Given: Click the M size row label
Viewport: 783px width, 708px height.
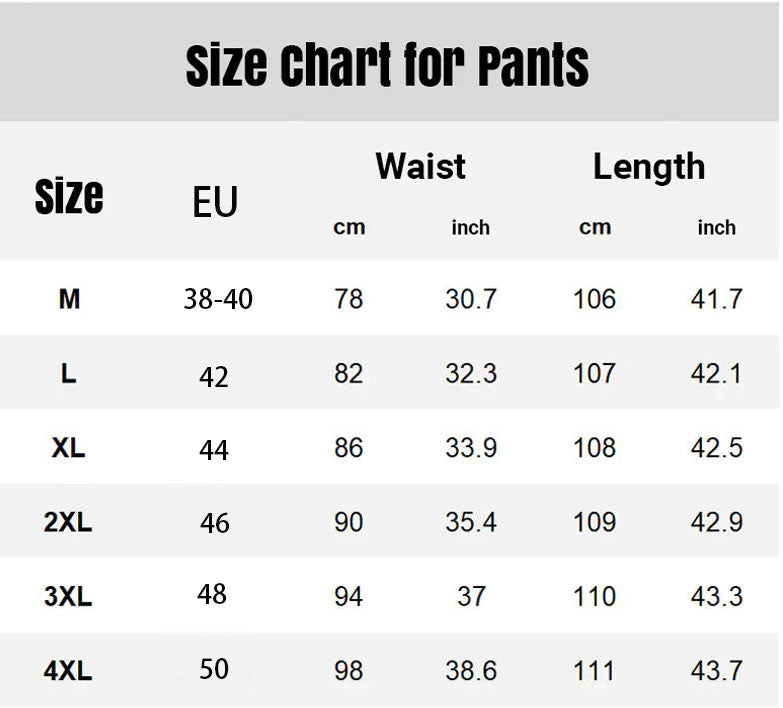Looking at the screenshot, I should coord(69,298).
